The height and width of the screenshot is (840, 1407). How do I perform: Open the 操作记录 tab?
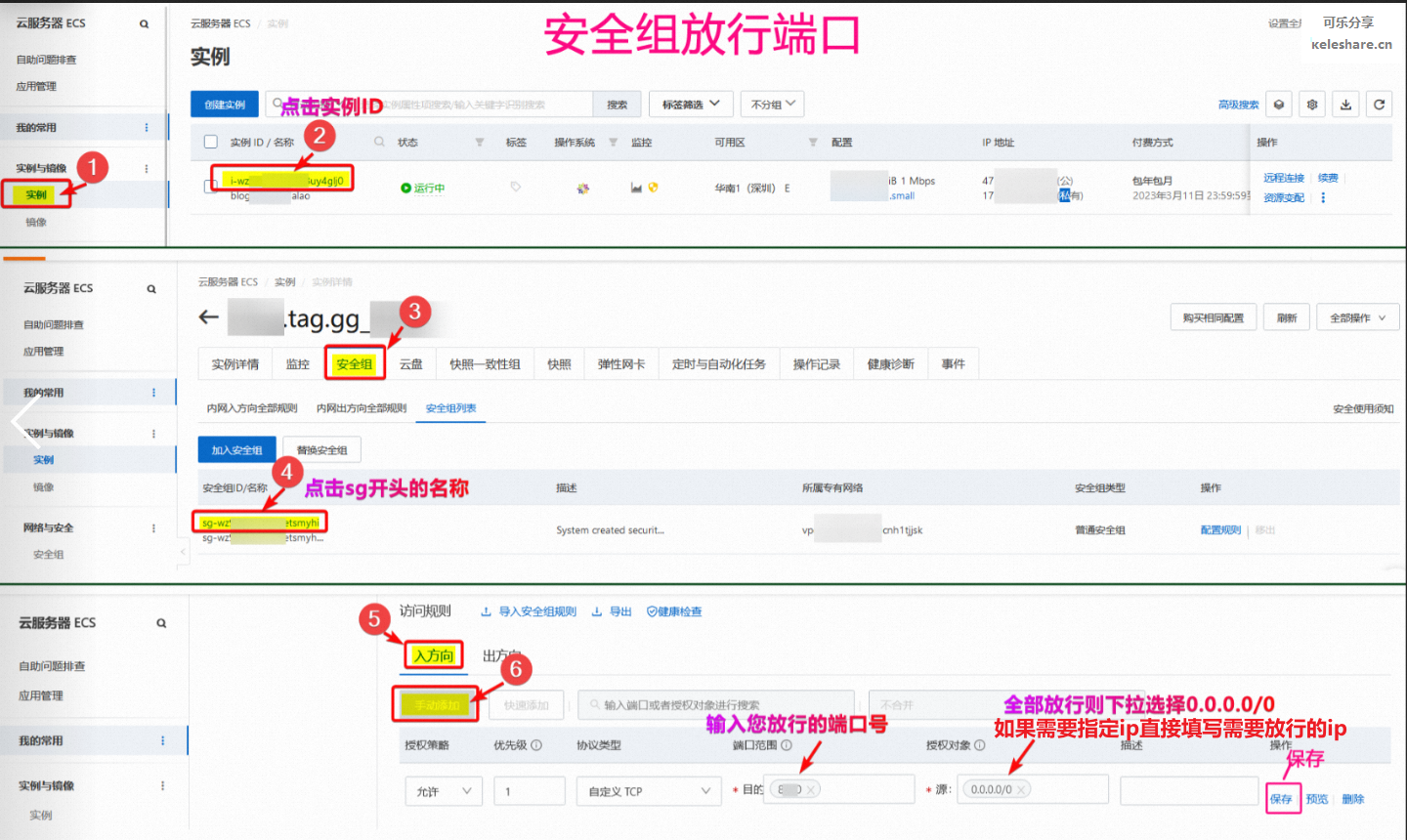(817, 364)
